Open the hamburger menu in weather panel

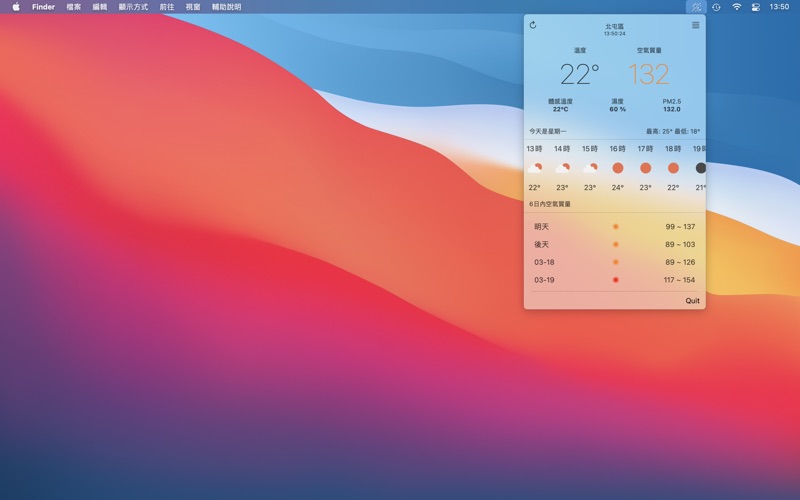(x=695, y=25)
